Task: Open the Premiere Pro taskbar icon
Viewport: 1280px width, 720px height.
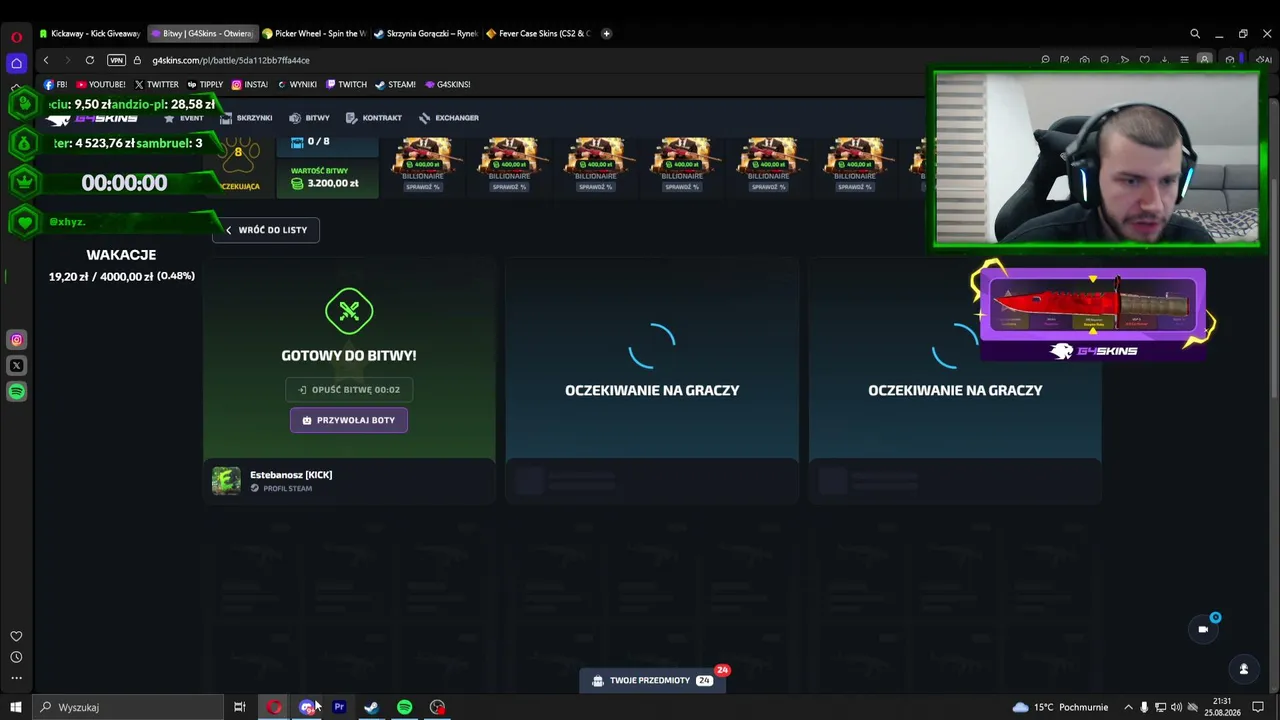Action: click(339, 707)
